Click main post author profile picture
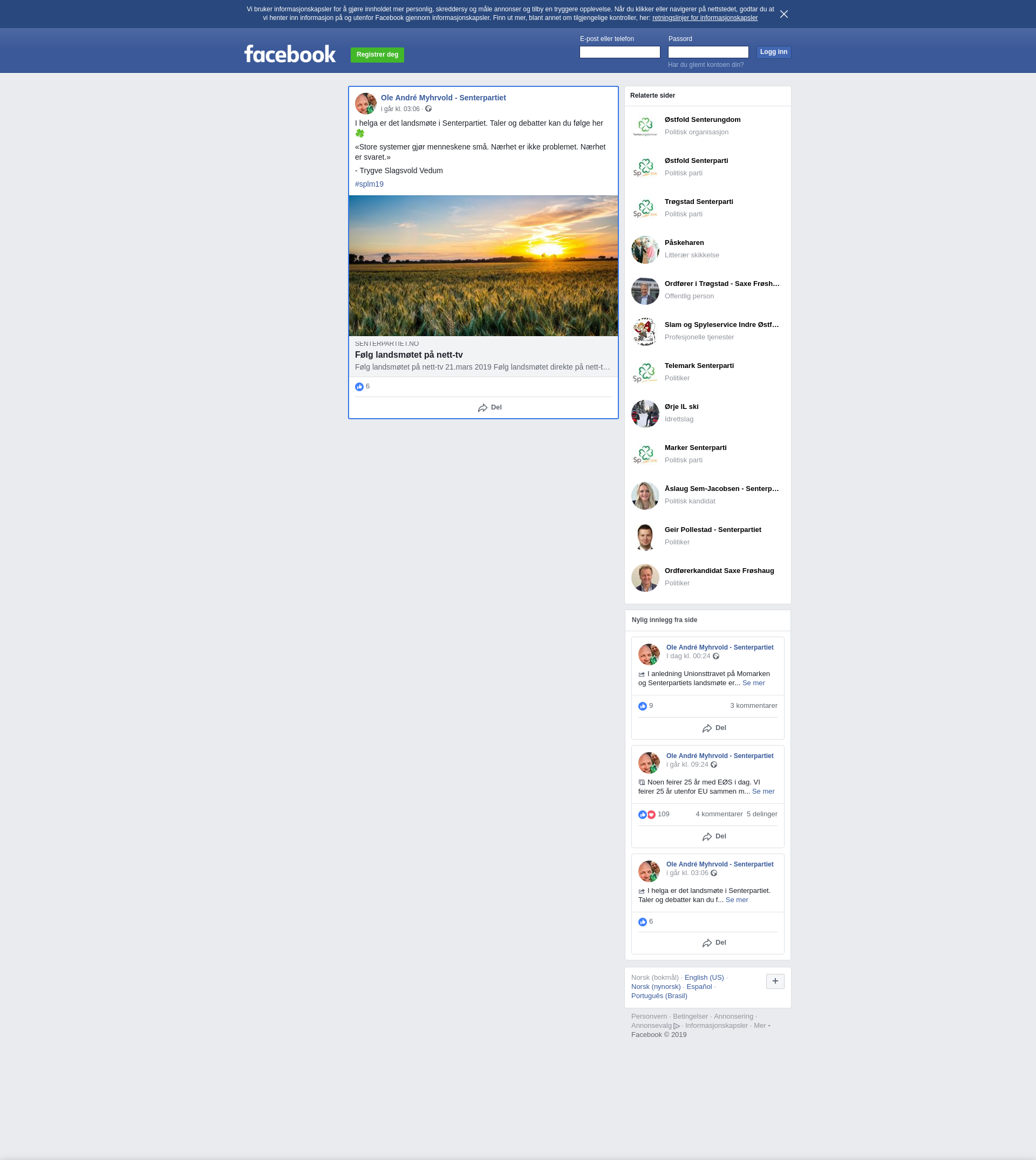The height and width of the screenshot is (1160, 1036). tap(365, 104)
